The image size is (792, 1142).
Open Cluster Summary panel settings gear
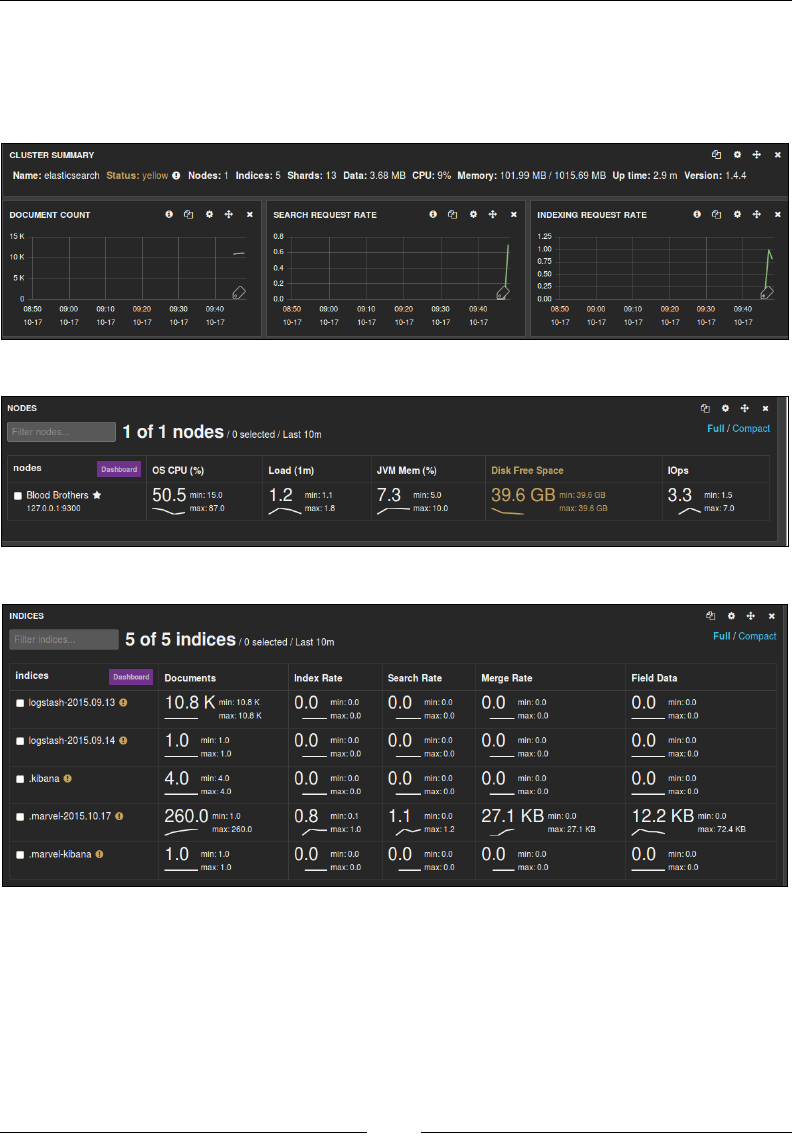(737, 154)
